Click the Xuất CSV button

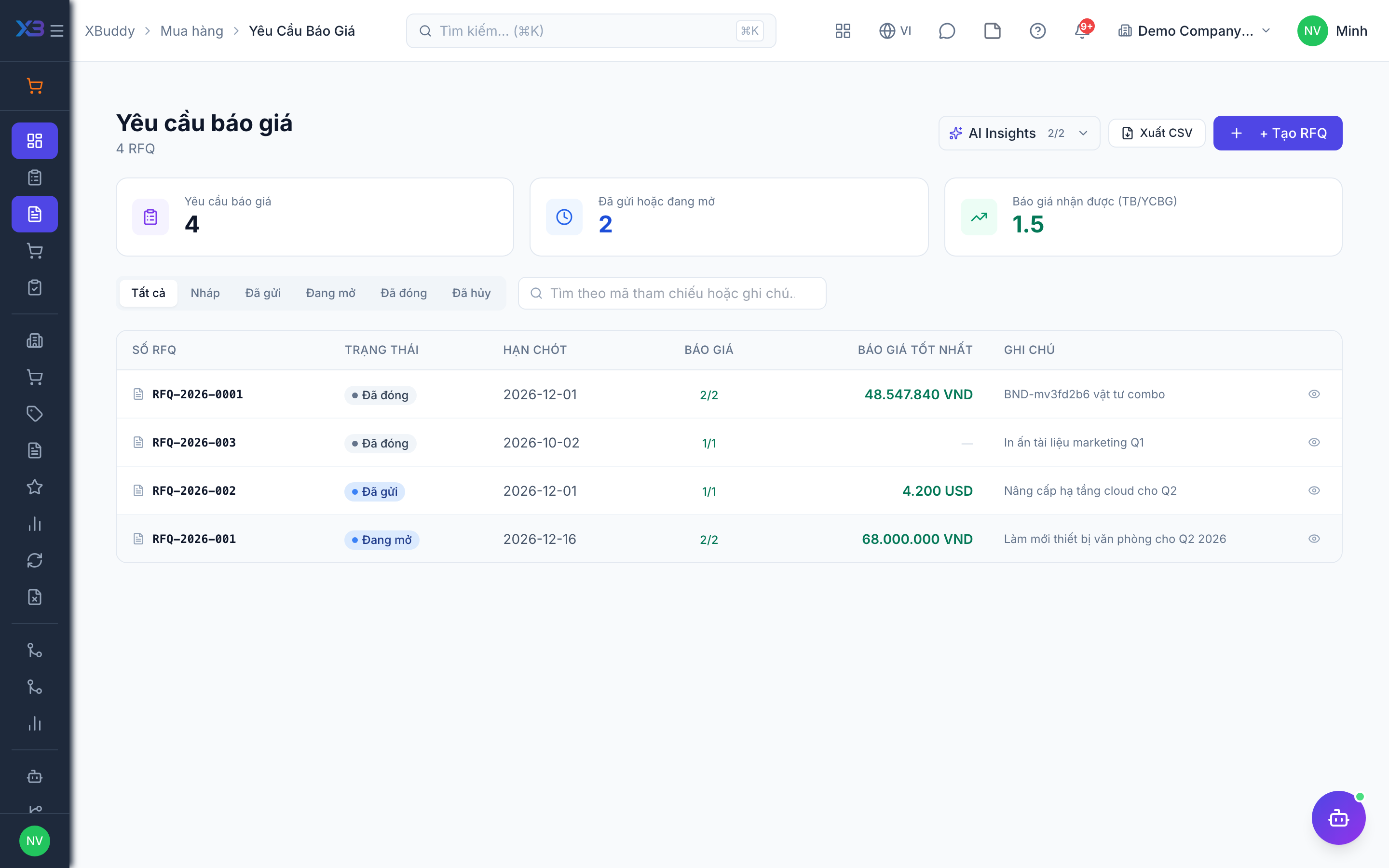click(x=1157, y=133)
